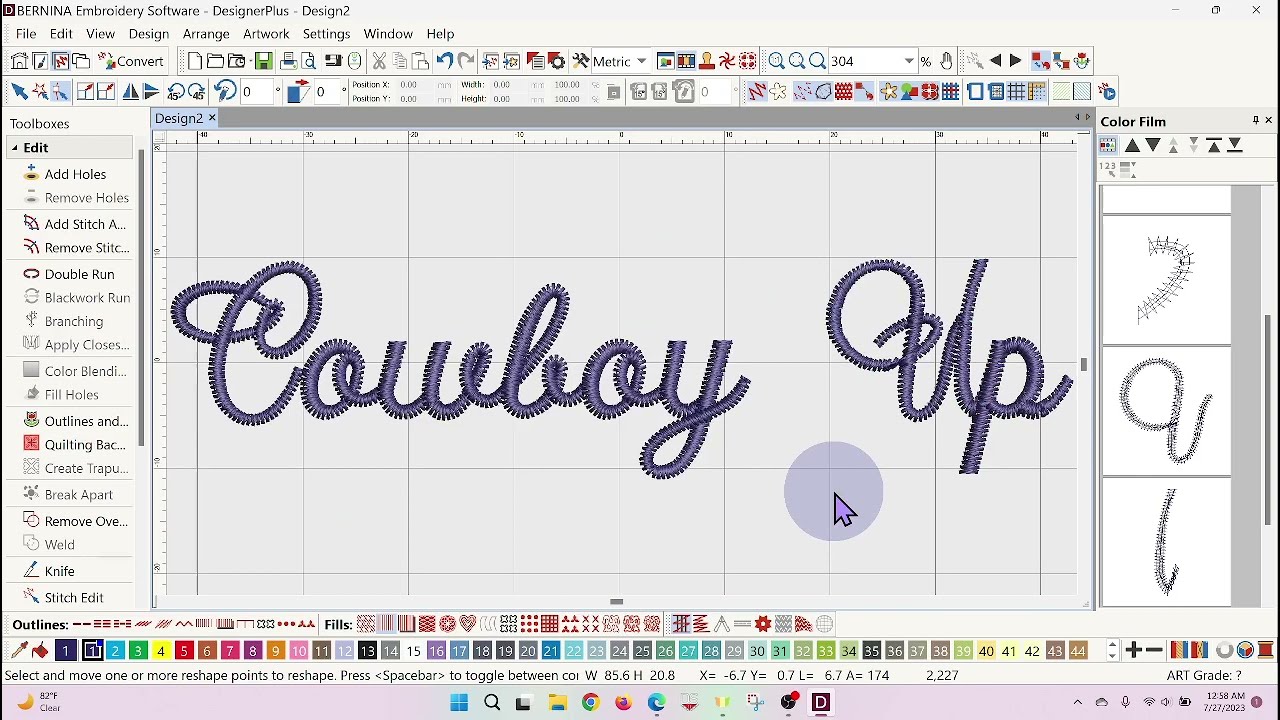Viewport: 1280px width, 720px height.
Task: Toggle the Show Grid icon
Action: click(1017, 92)
